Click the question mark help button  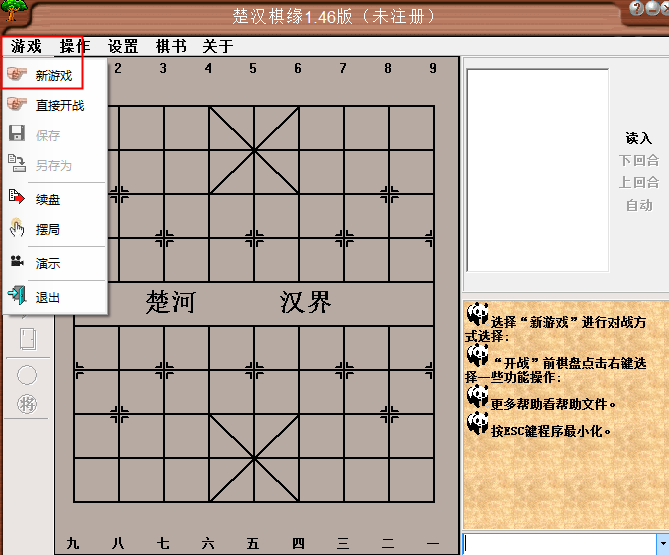(x=636, y=8)
